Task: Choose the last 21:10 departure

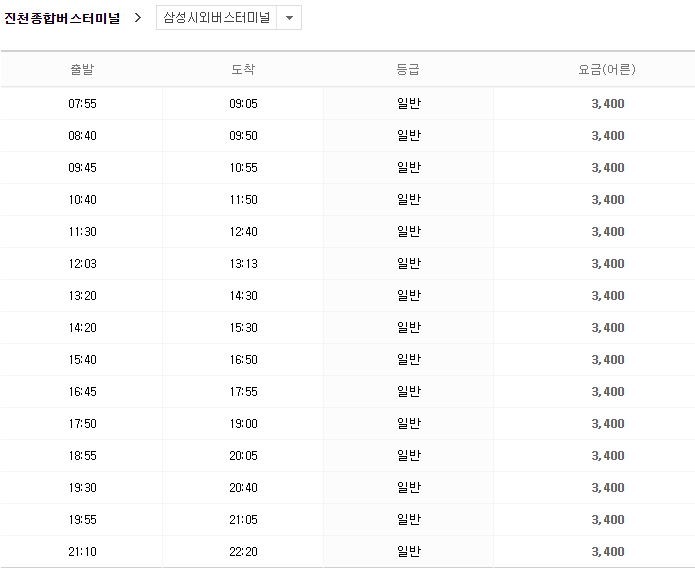Action: coord(82,552)
